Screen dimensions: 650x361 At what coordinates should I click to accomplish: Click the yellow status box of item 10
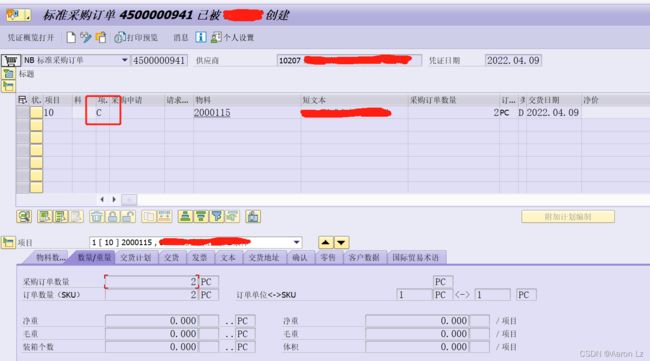tap(36, 113)
